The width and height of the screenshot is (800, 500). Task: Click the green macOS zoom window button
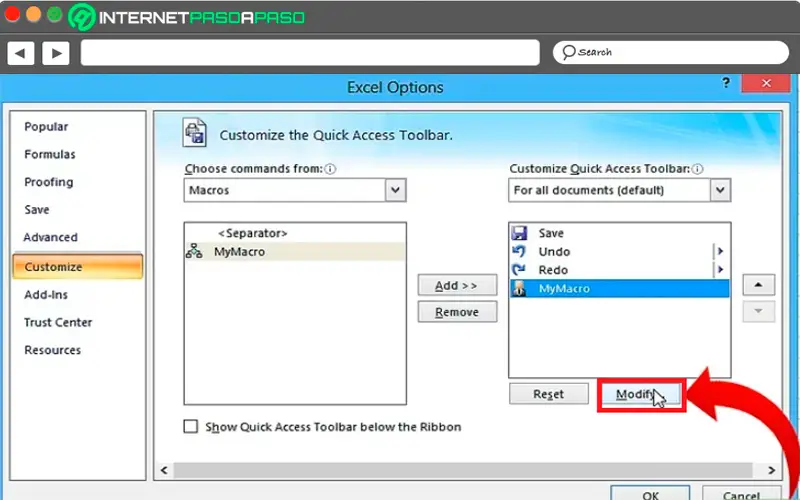55,15
